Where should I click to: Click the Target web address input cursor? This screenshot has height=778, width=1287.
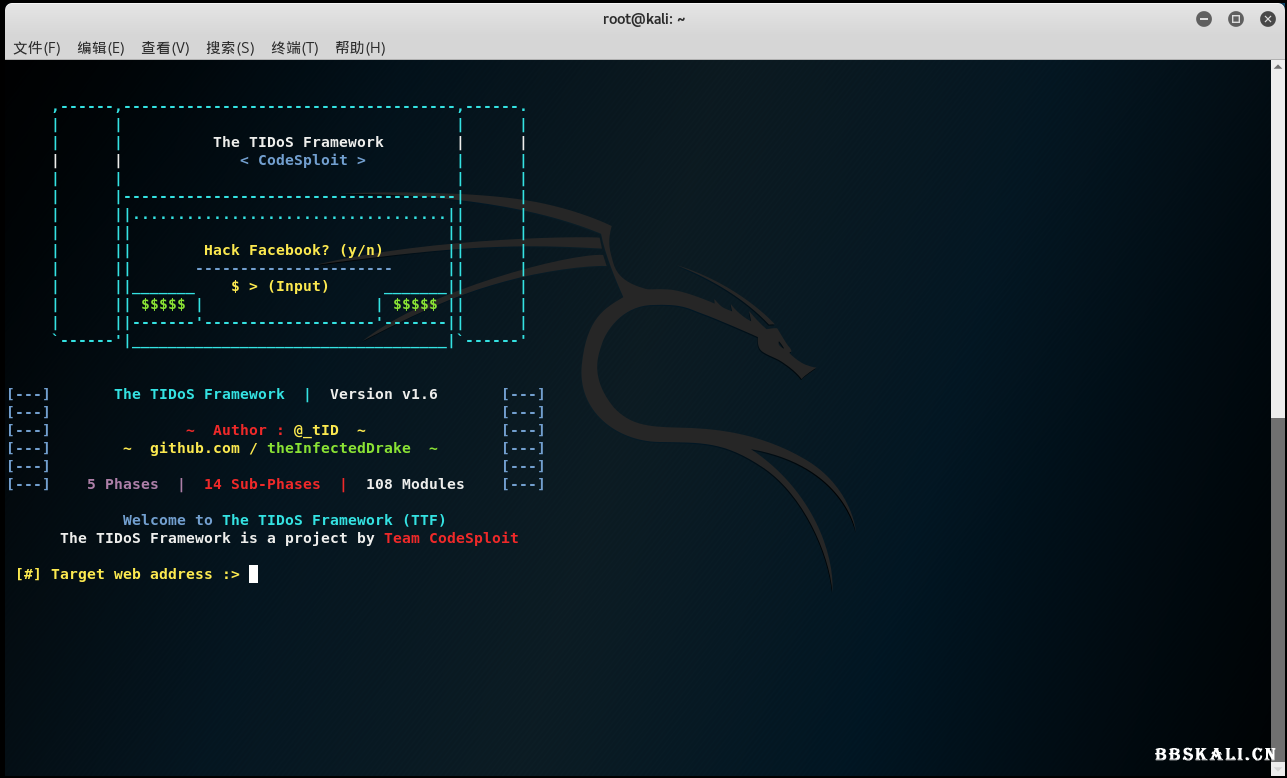pos(253,573)
